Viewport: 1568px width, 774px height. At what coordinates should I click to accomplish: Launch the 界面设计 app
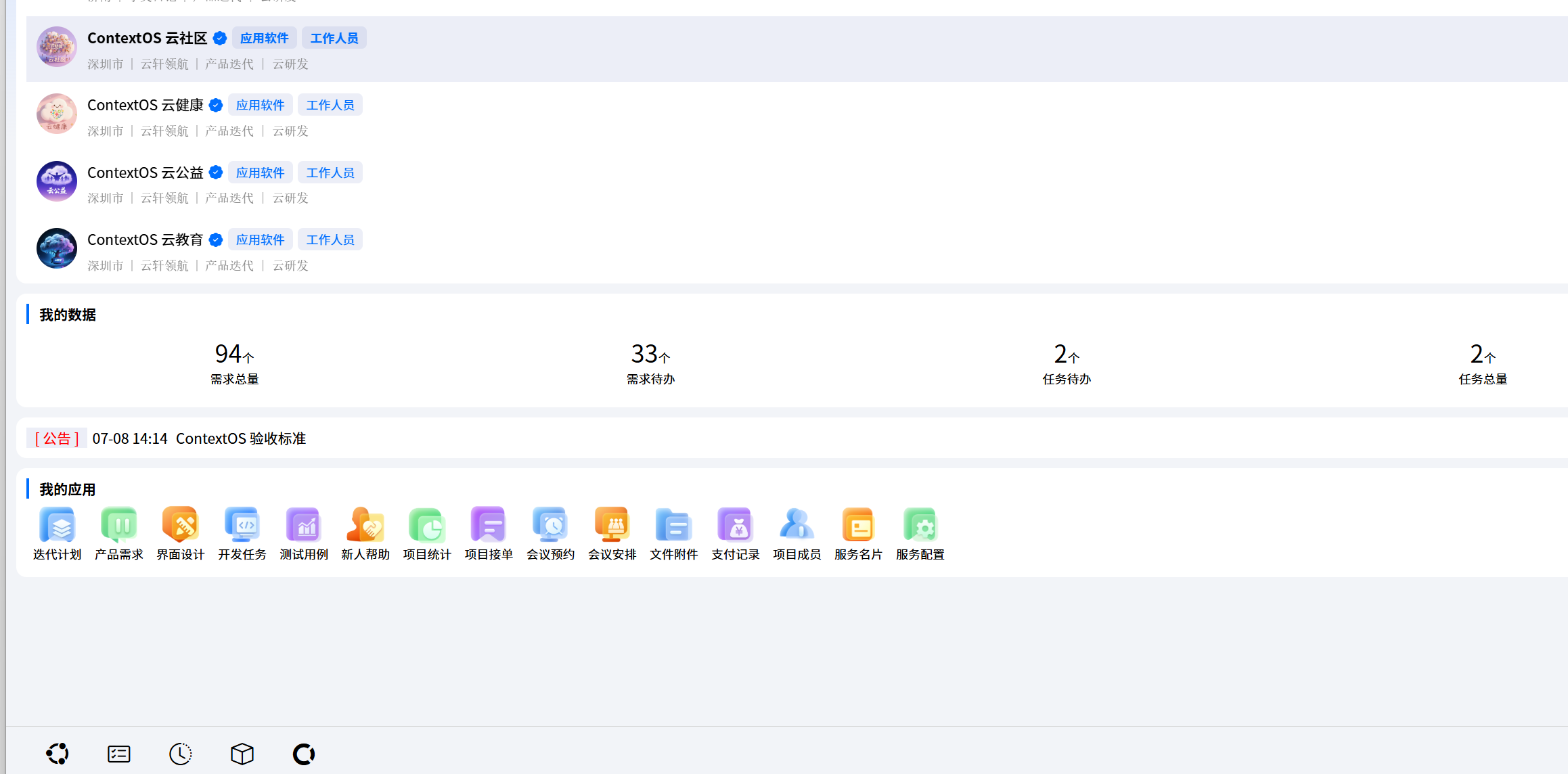180,526
